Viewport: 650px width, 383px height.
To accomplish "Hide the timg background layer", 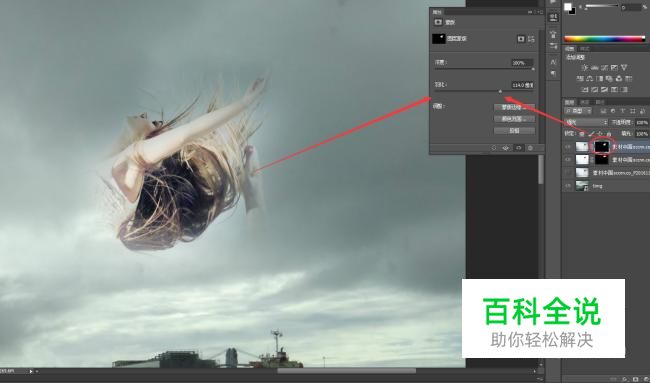I will tap(568, 186).
